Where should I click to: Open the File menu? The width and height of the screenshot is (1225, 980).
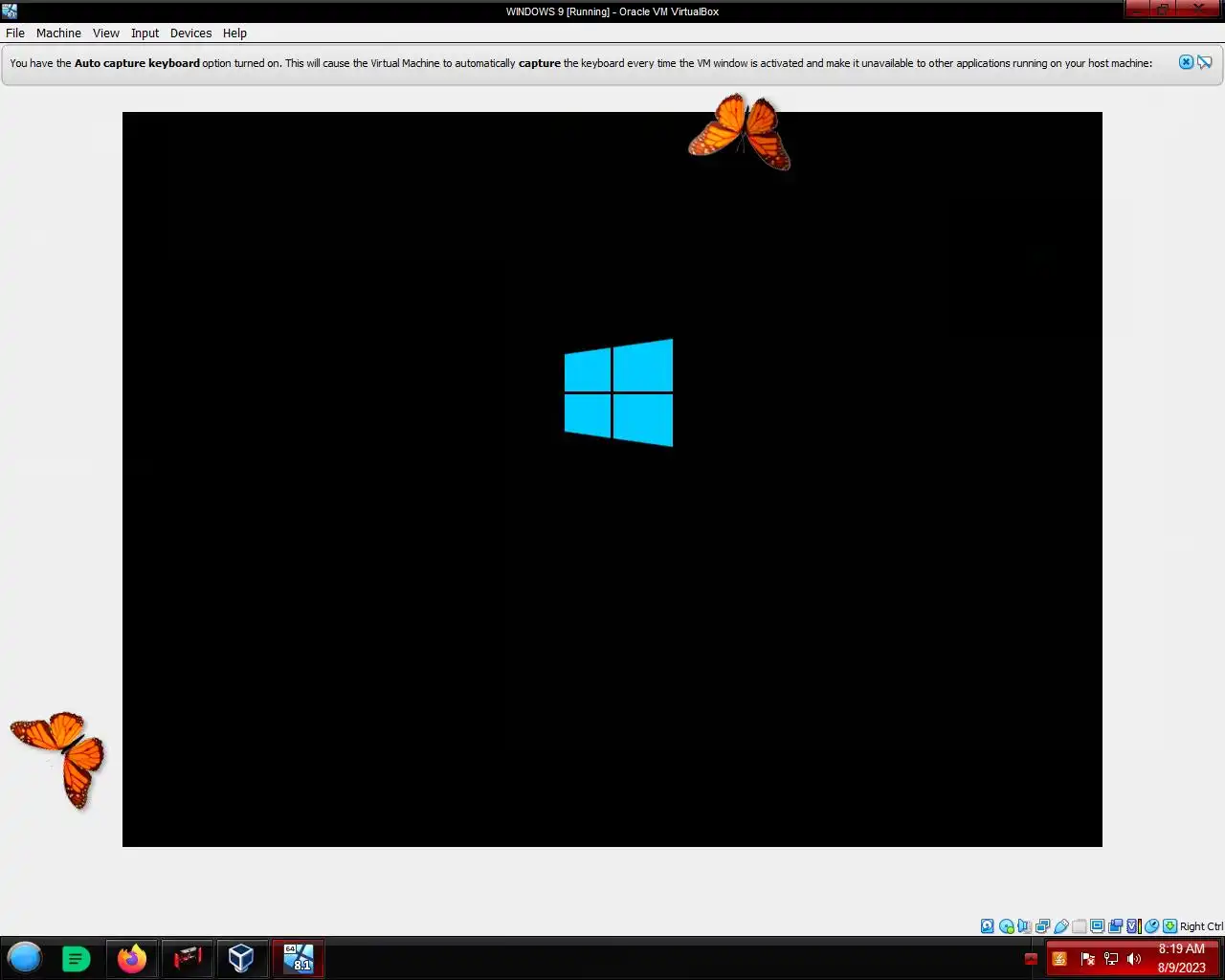tap(15, 33)
